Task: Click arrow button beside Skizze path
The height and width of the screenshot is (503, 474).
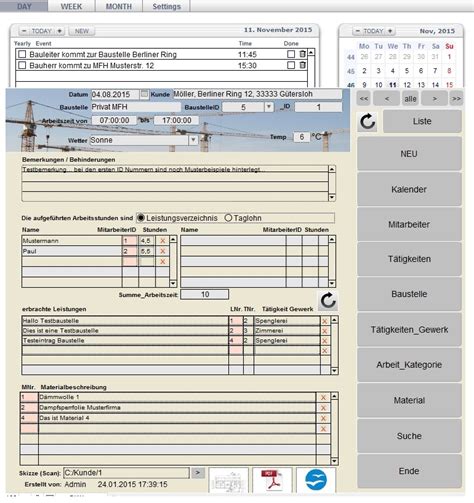Action: 198,473
